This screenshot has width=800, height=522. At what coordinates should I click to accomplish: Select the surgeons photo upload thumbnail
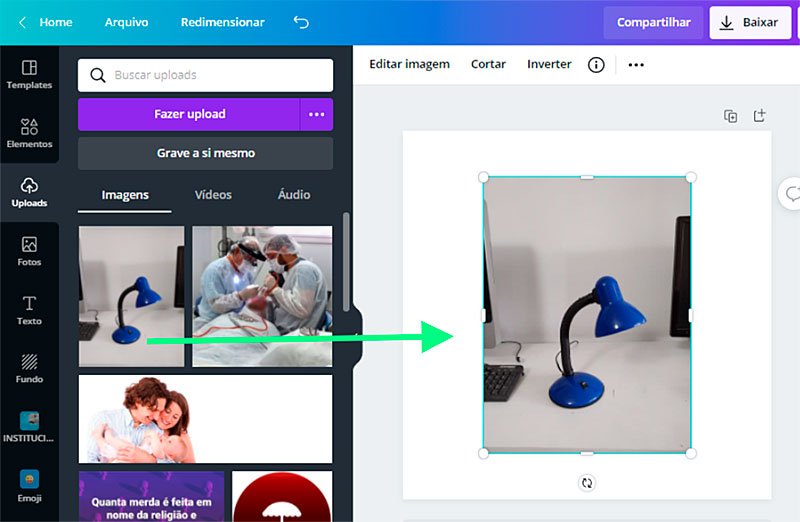[262, 296]
